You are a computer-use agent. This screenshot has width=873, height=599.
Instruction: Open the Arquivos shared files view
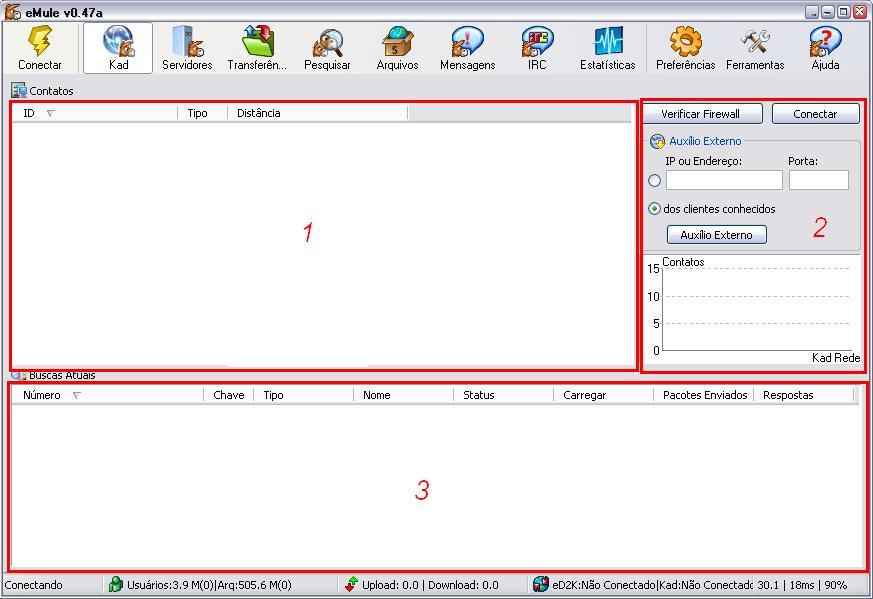coord(397,48)
